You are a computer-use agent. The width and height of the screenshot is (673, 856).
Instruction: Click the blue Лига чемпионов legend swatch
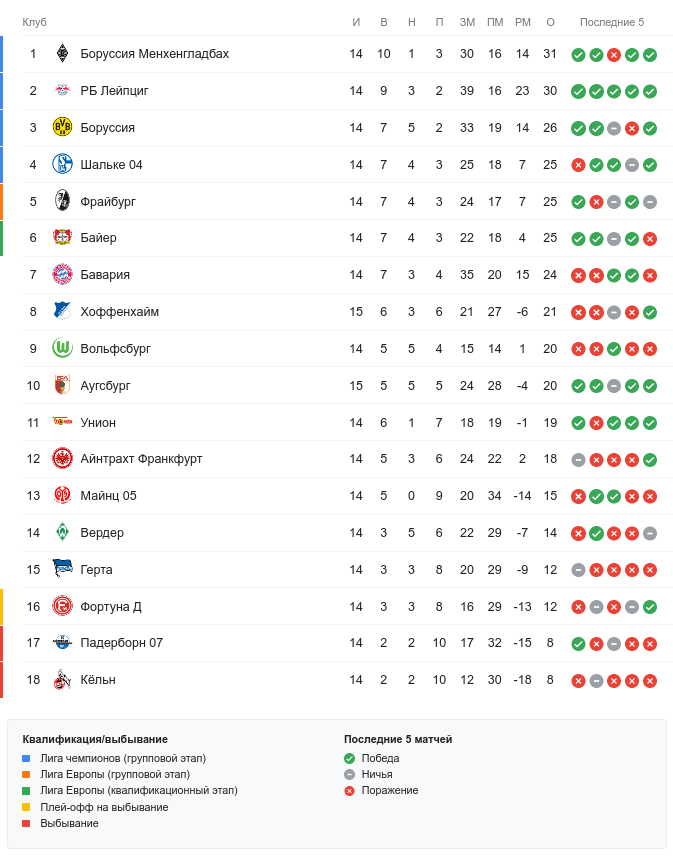pyautogui.click(x=26, y=758)
